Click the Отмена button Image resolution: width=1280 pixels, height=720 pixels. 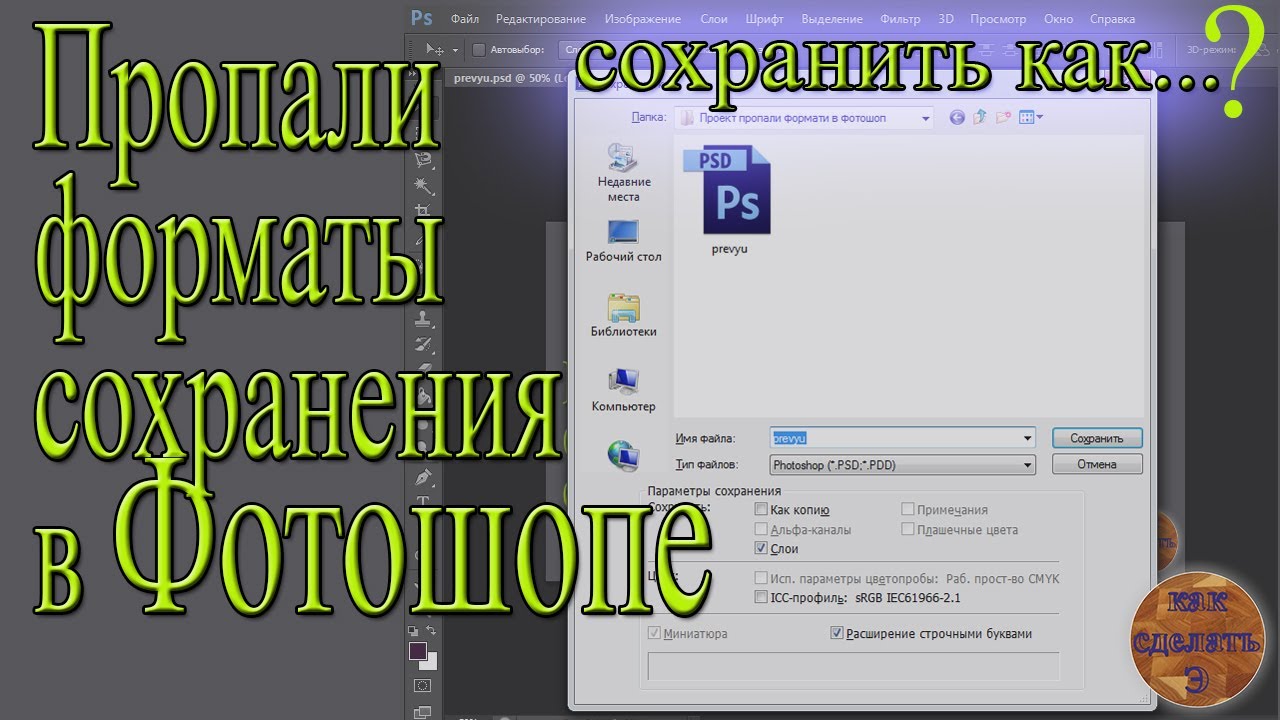(1097, 465)
